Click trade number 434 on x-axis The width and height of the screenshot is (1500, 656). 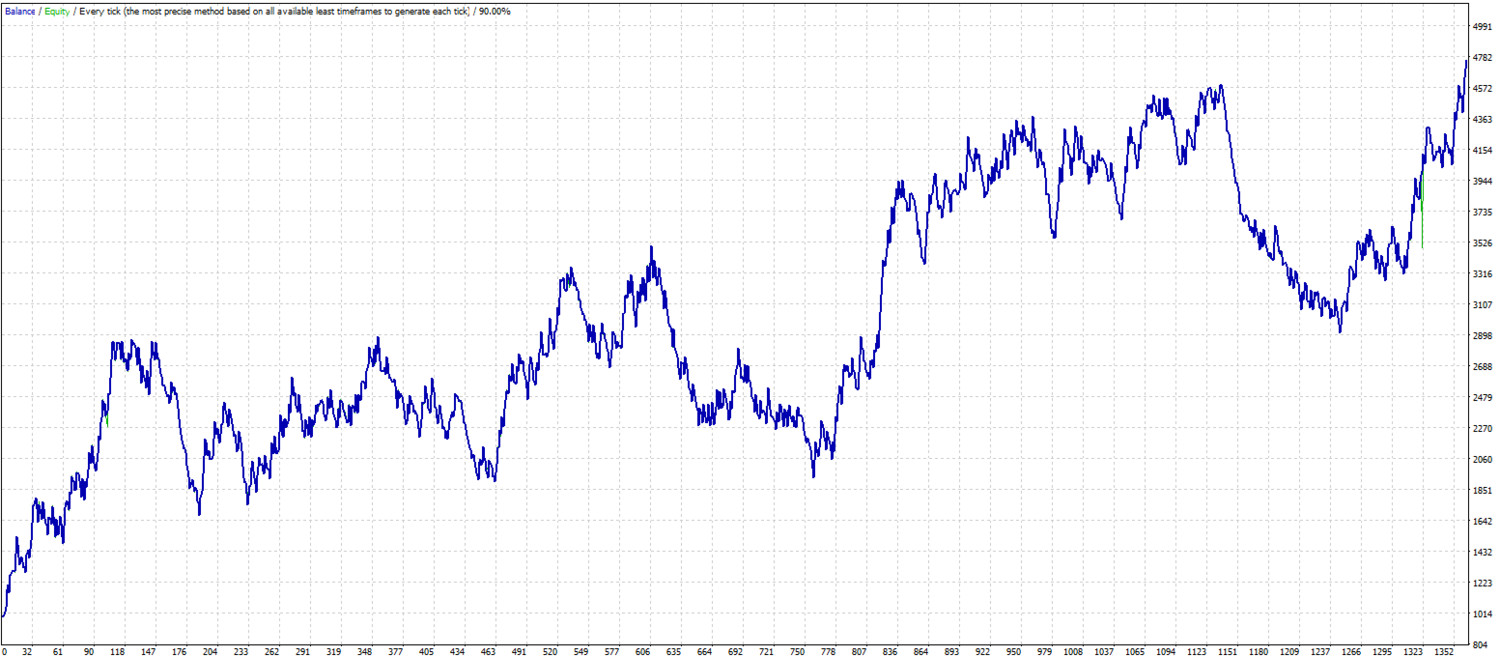[x=457, y=650]
